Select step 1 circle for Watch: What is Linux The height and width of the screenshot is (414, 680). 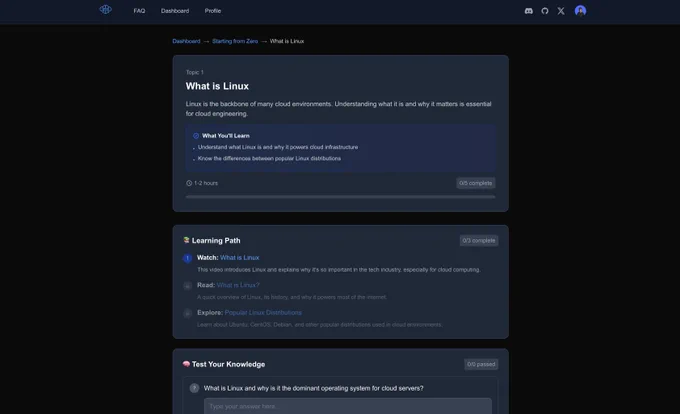[187, 258]
